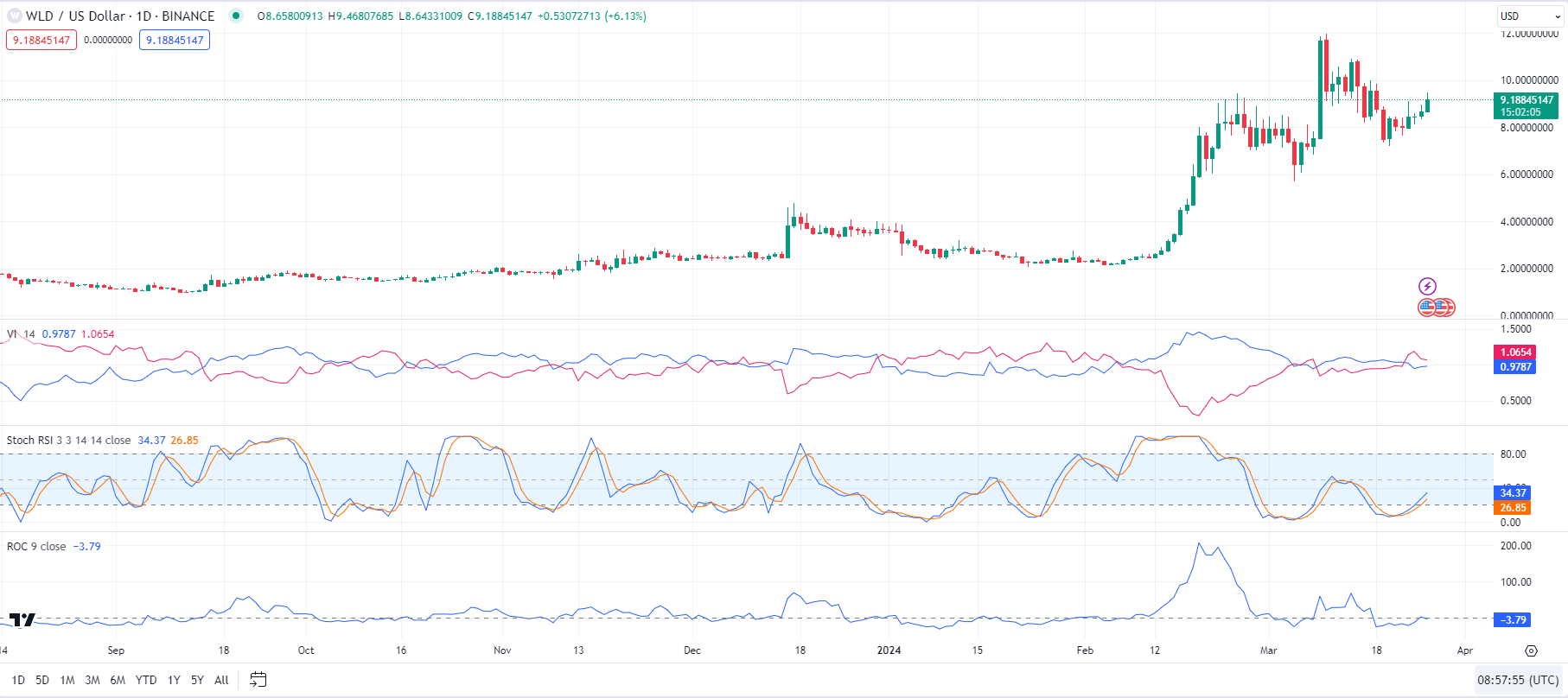Select the 5Y time range

pos(197,680)
